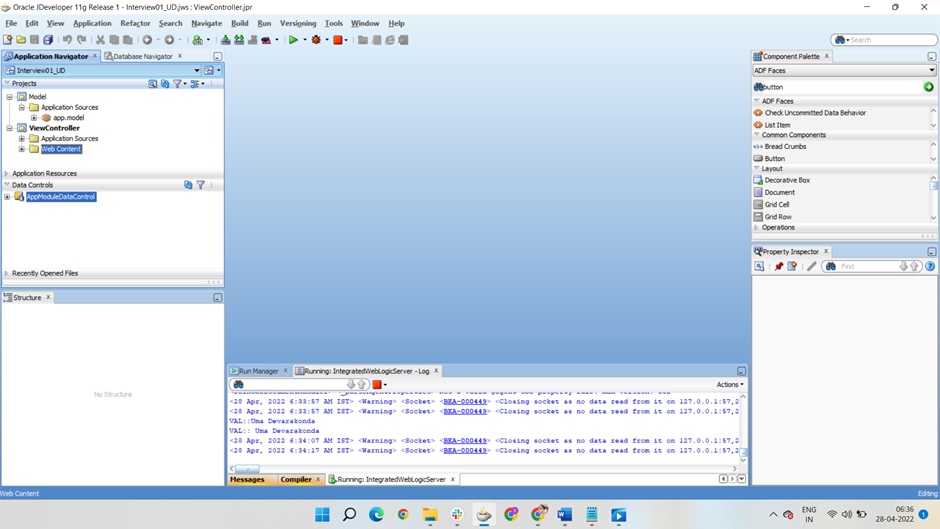The width and height of the screenshot is (940, 529).
Task: Click the help question icon in Property Inspector
Action: [x=930, y=266]
